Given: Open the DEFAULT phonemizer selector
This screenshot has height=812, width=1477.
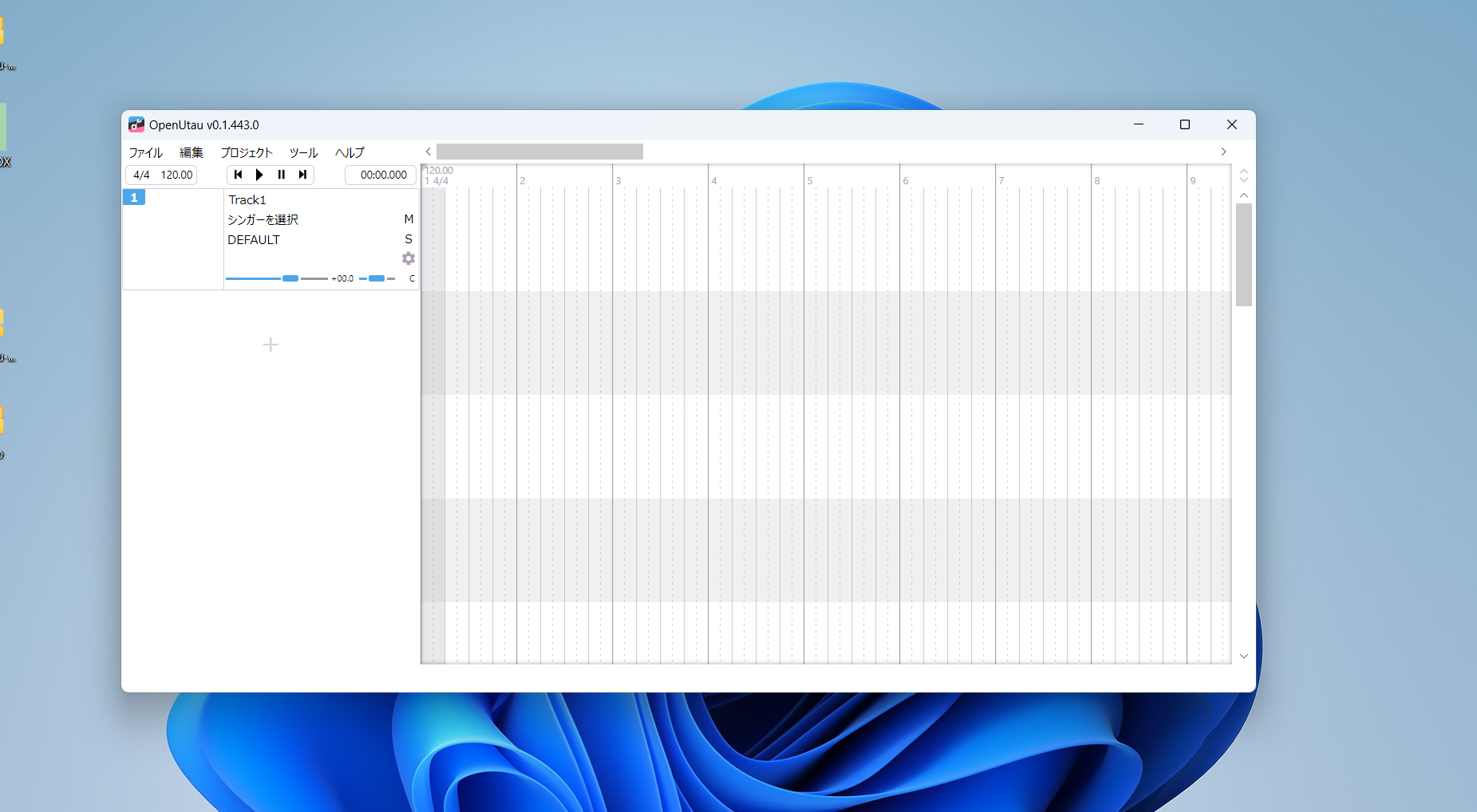Looking at the screenshot, I should tap(253, 239).
